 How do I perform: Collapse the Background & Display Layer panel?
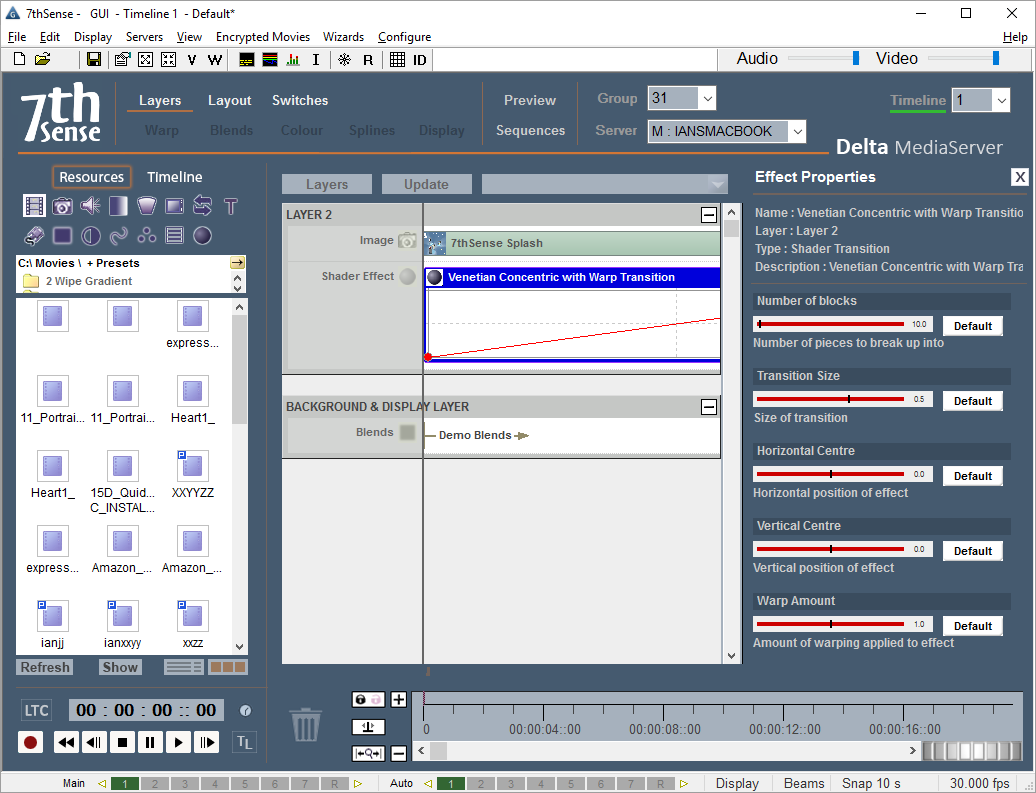[709, 407]
